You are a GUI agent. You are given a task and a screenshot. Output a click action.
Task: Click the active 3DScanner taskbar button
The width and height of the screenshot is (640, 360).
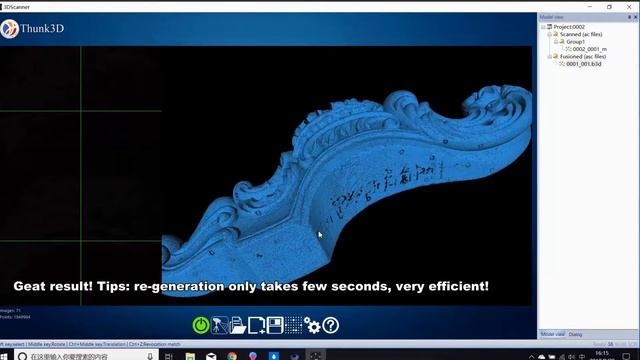[315, 355]
